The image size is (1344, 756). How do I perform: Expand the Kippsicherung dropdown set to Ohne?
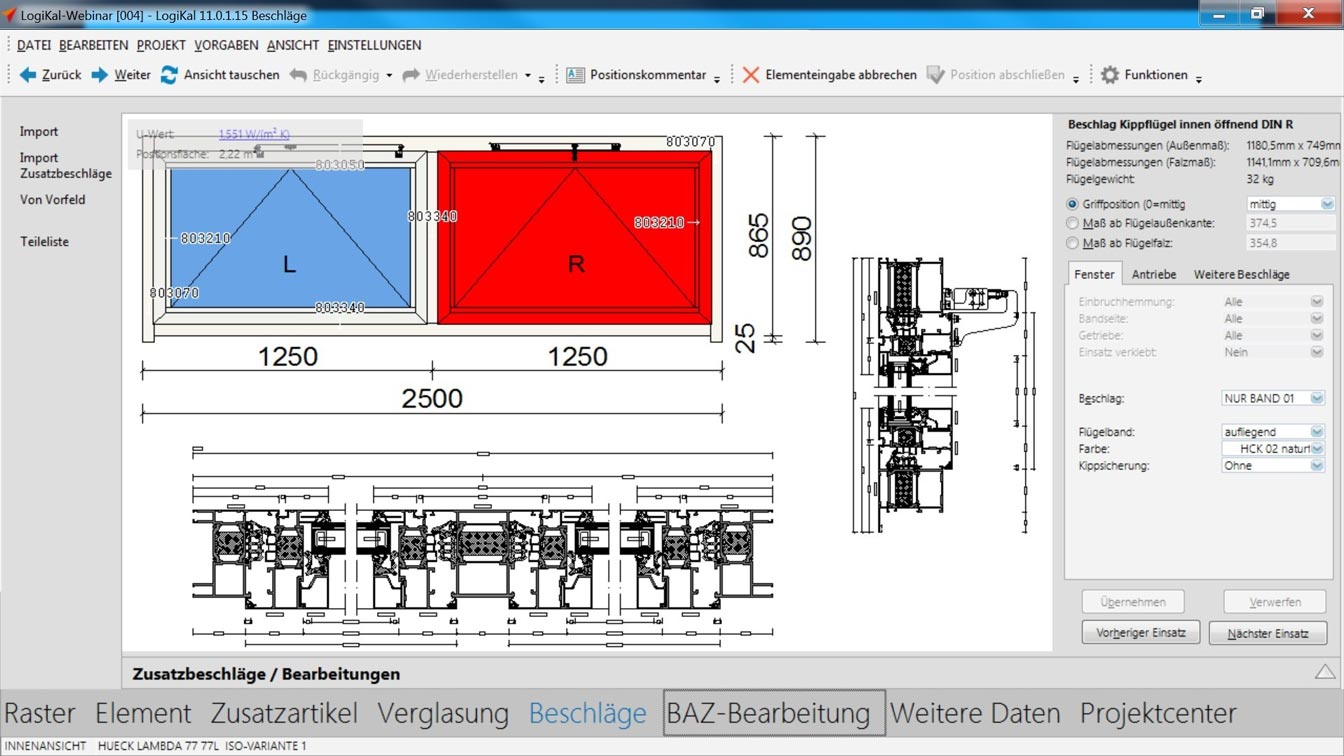tap(1317, 466)
